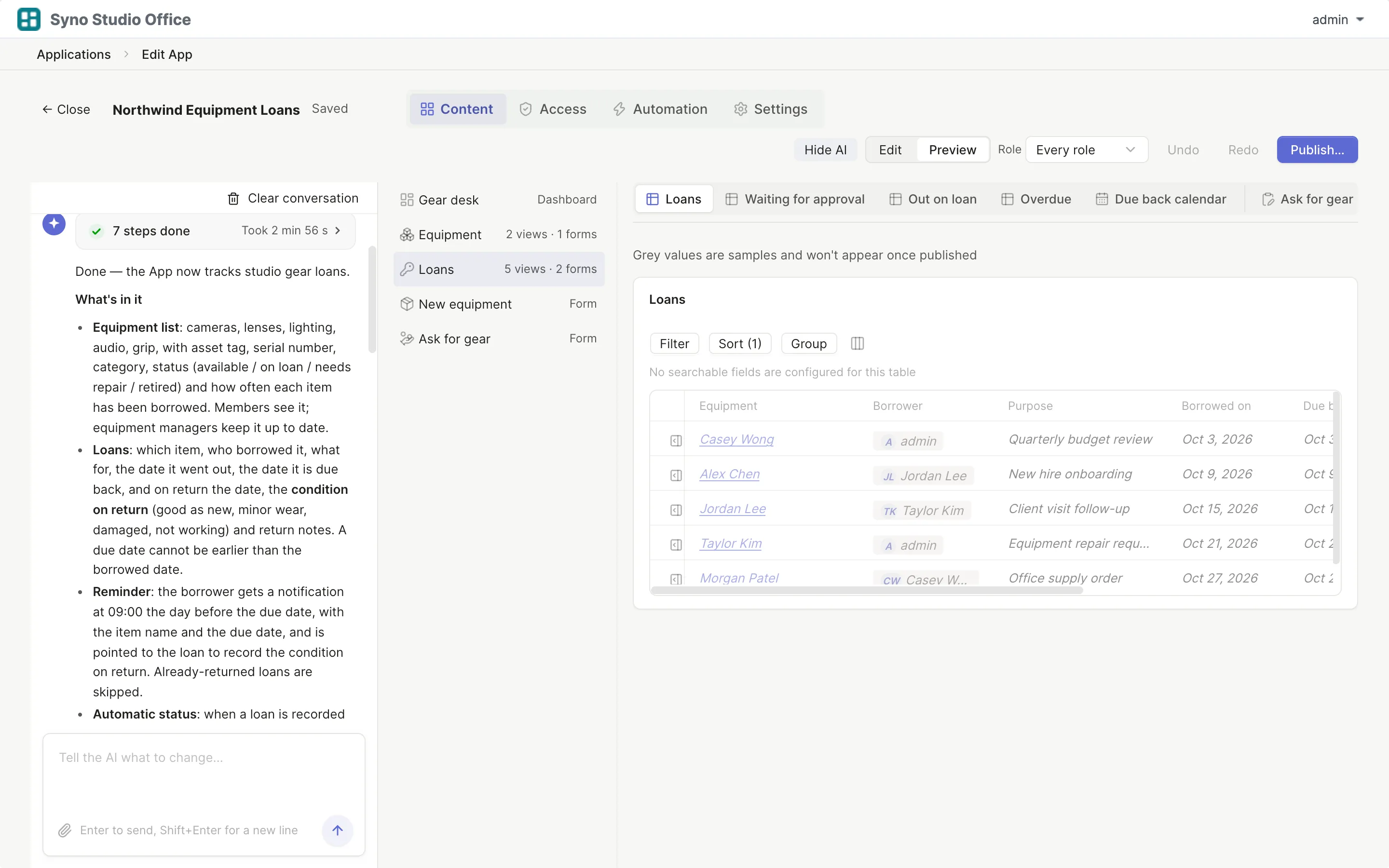Switch to Preview mode
1389x868 pixels.
click(x=952, y=150)
